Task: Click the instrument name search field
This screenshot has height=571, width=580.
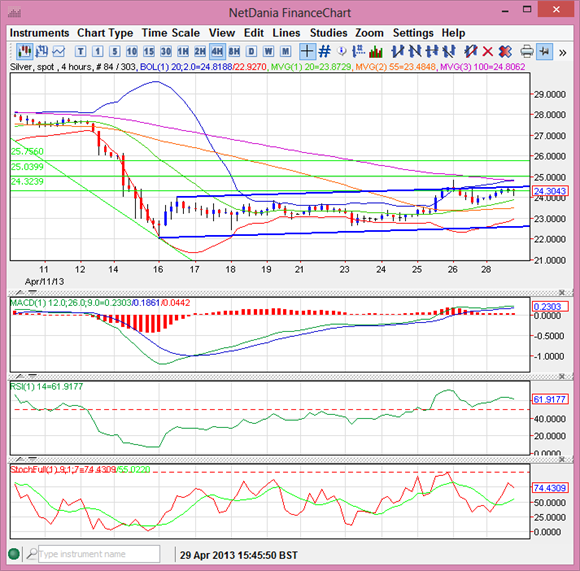Action: (99, 554)
